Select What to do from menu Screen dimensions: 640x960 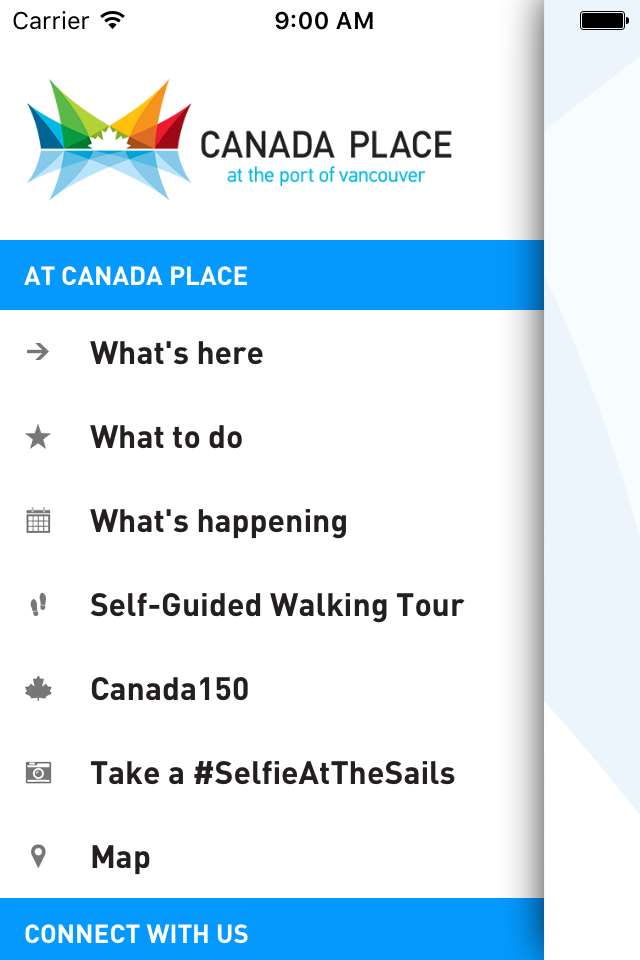coord(167,437)
